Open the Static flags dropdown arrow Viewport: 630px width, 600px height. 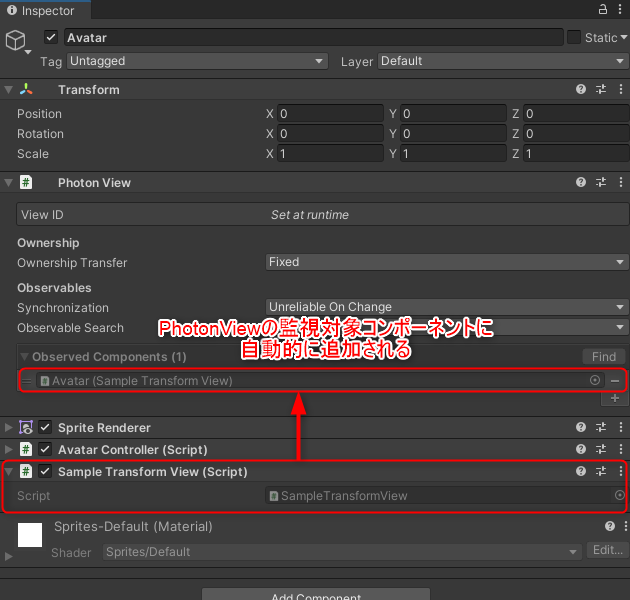(624, 37)
